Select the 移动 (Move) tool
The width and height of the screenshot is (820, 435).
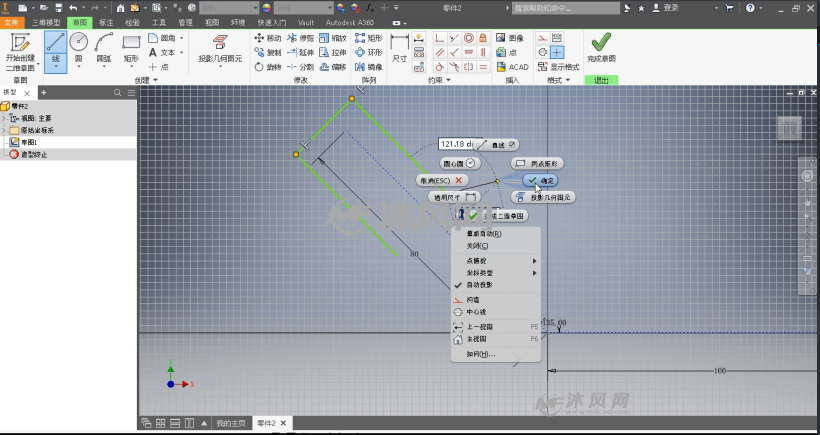click(x=268, y=38)
